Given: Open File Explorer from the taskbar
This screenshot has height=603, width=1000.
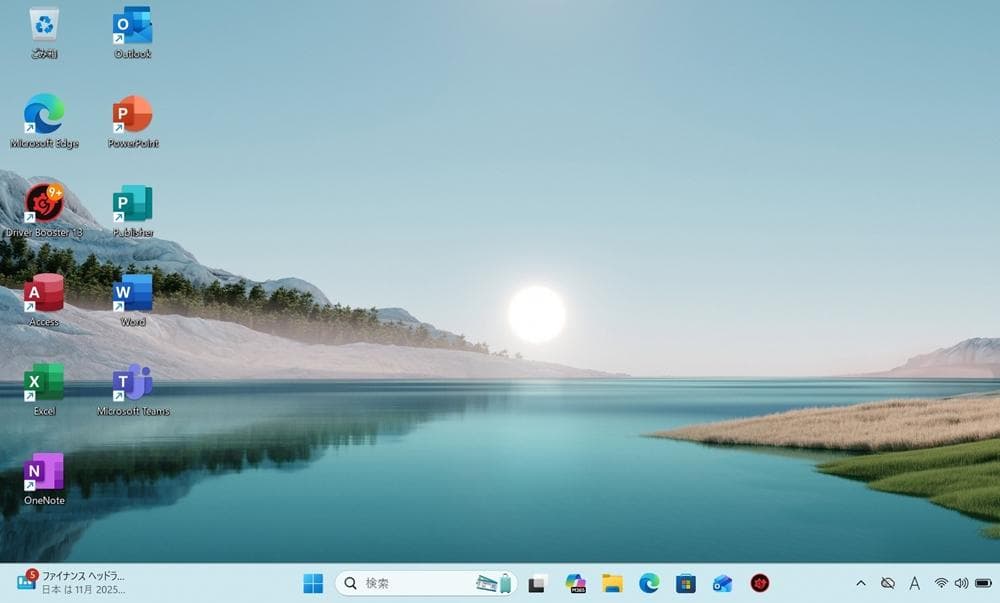Looking at the screenshot, I should tap(611, 582).
